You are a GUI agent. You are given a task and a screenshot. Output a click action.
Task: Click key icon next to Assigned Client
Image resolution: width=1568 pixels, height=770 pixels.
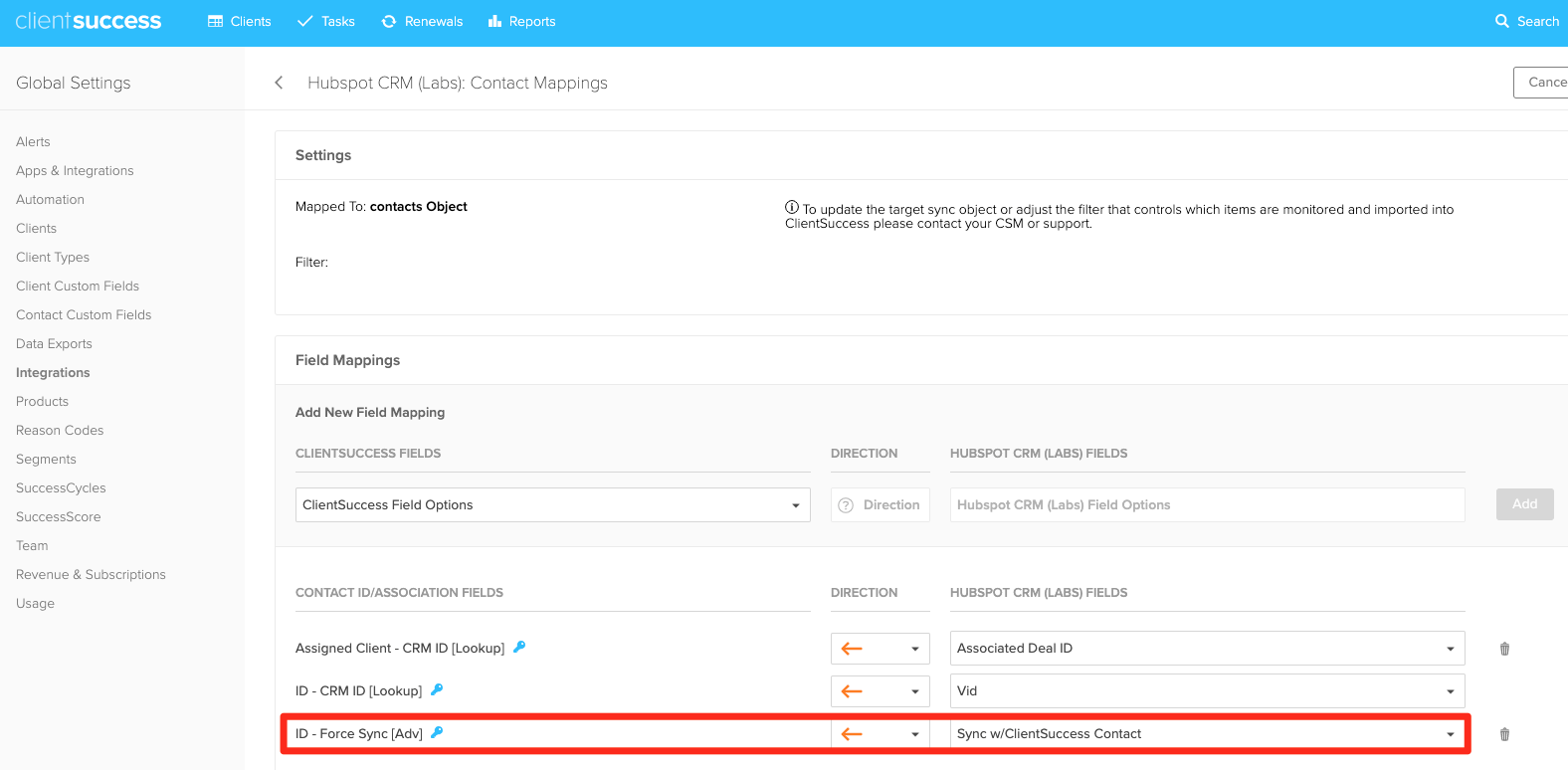click(519, 647)
